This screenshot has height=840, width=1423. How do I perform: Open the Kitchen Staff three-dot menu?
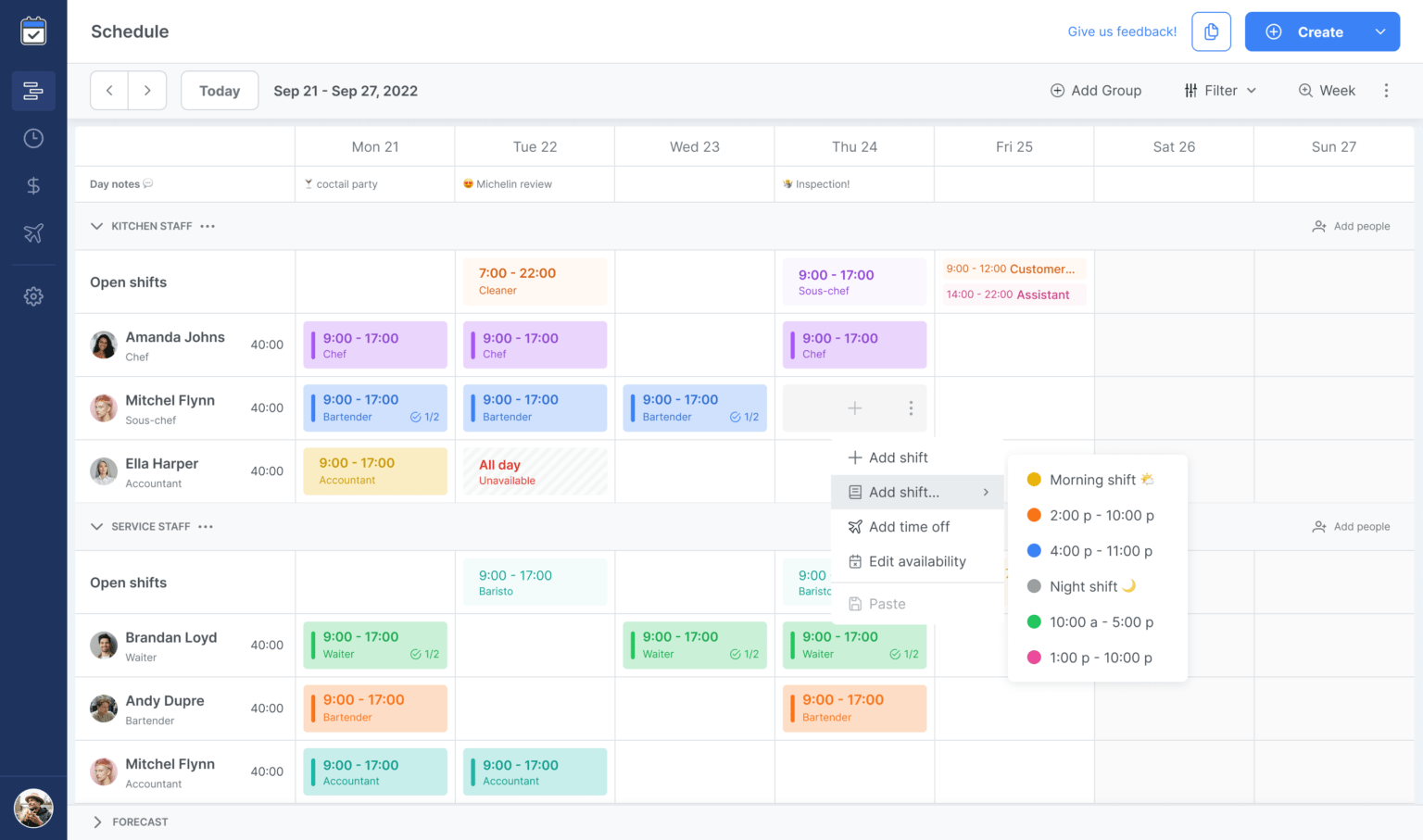(x=207, y=226)
